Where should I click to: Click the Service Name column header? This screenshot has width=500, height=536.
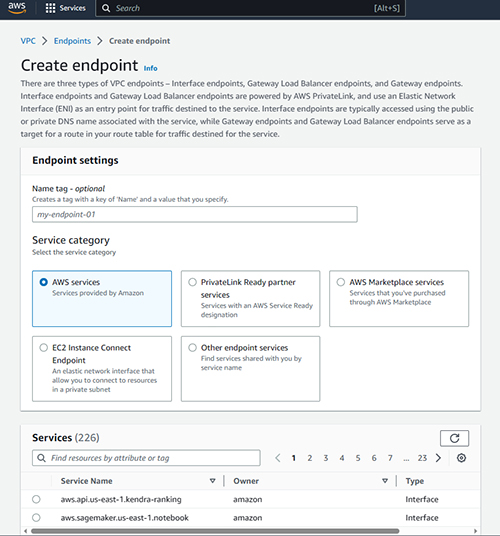(86, 481)
